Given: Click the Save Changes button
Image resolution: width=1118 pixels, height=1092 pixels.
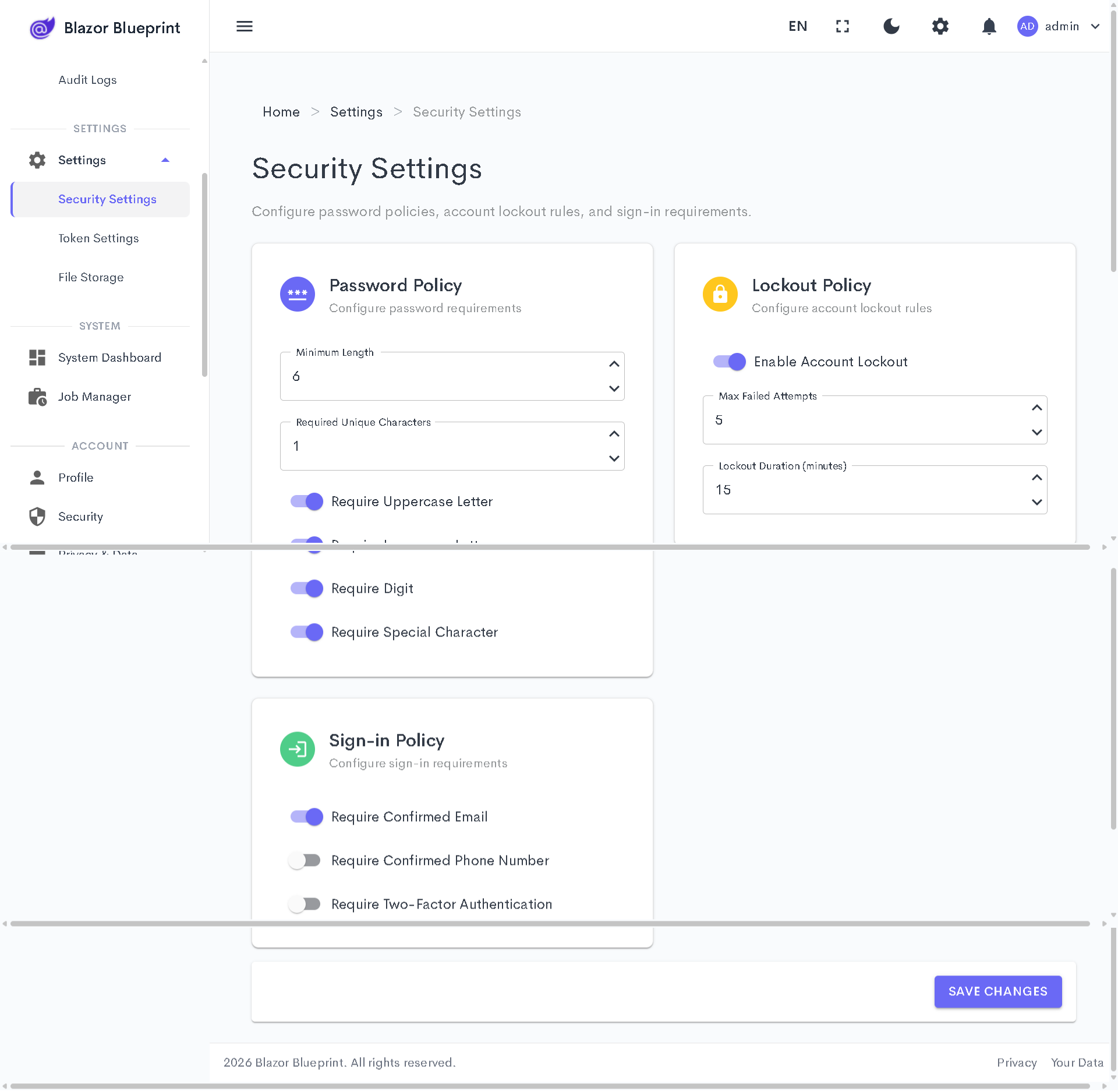Looking at the screenshot, I should (x=997, y=991).
